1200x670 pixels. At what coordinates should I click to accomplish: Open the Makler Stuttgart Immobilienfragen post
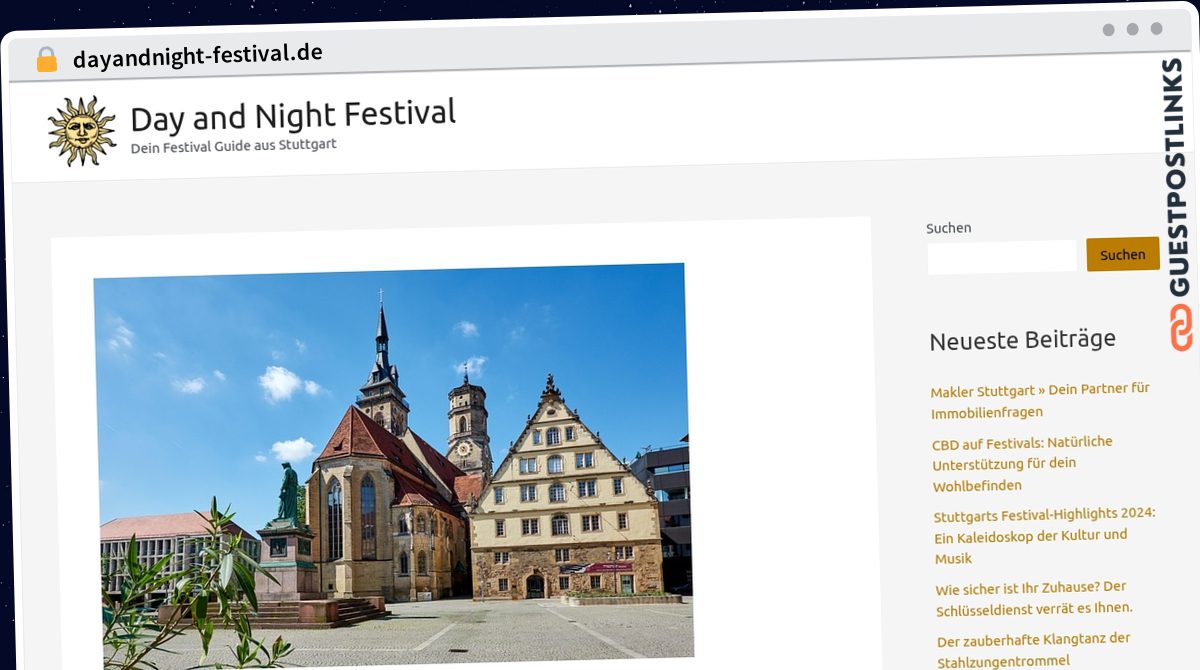point(1040,400)
